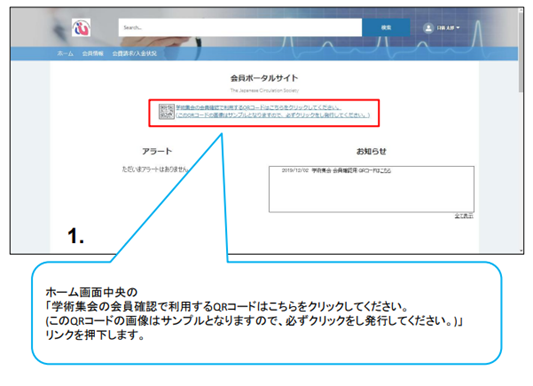
Task: Click the scrollbar up arrow
Action: 521,10
